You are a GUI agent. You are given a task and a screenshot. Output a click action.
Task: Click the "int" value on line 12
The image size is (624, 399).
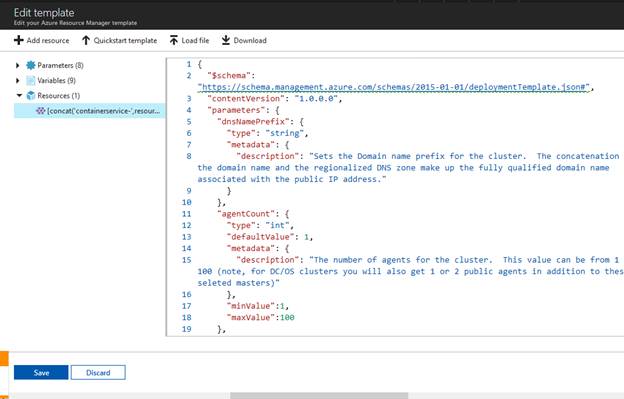point(277,226)
